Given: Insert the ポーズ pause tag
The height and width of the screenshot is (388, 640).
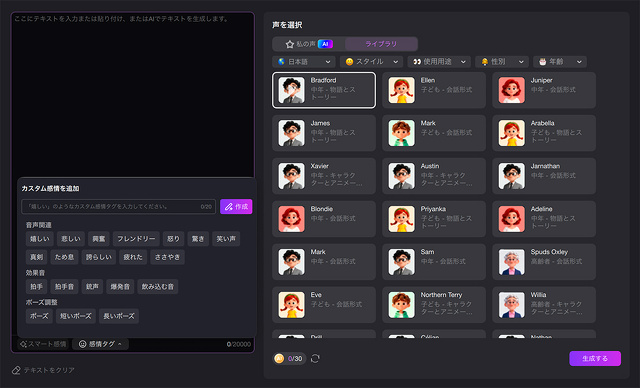Looking at the screenshot, I should coord(39,316).
